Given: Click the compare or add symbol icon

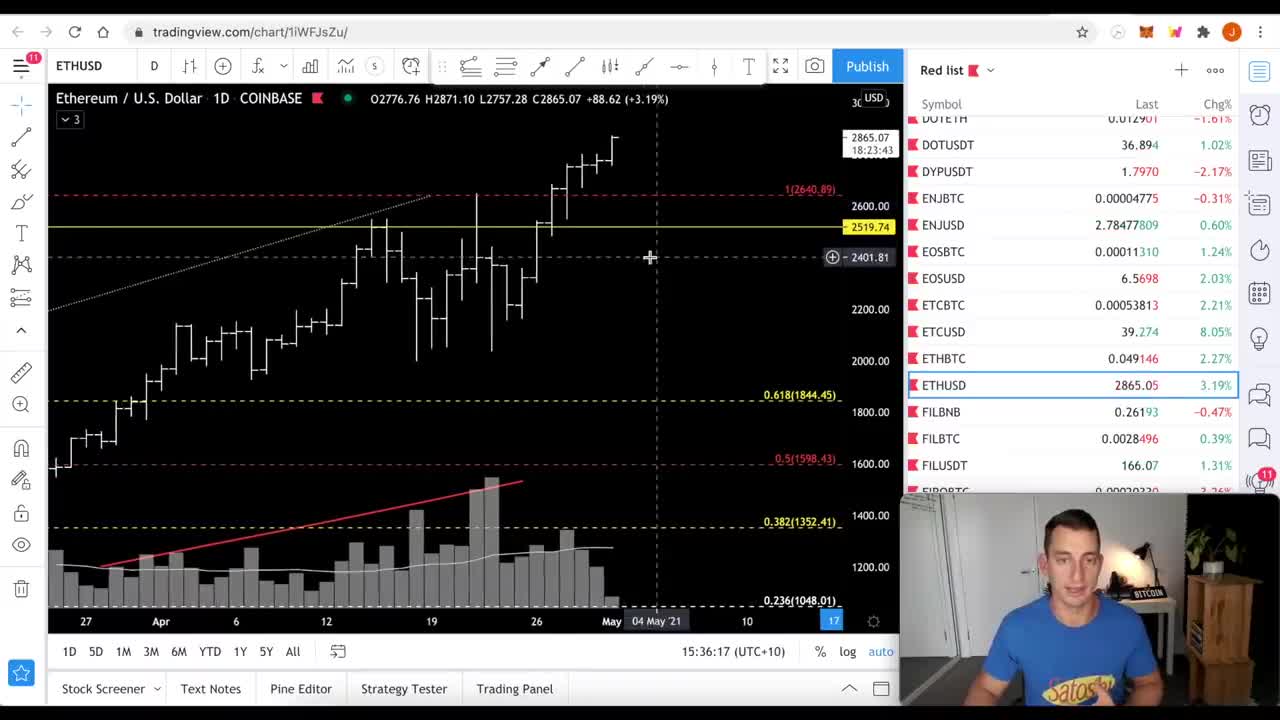Looking at the screenshot, I should click(x=223, y=66).
